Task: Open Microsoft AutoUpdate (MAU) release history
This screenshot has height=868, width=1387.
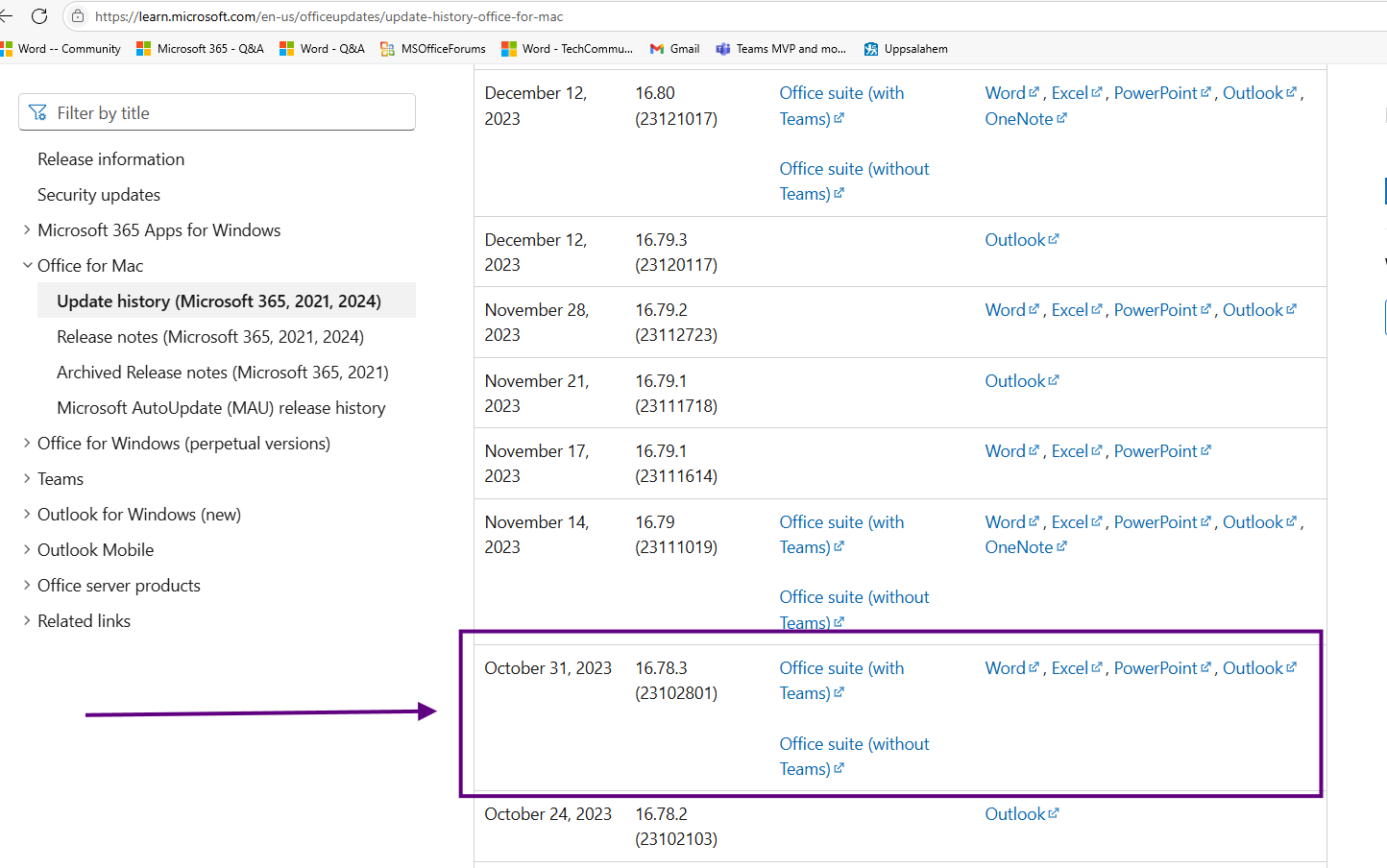Action: pyautogui.click(x=221, y=408)
